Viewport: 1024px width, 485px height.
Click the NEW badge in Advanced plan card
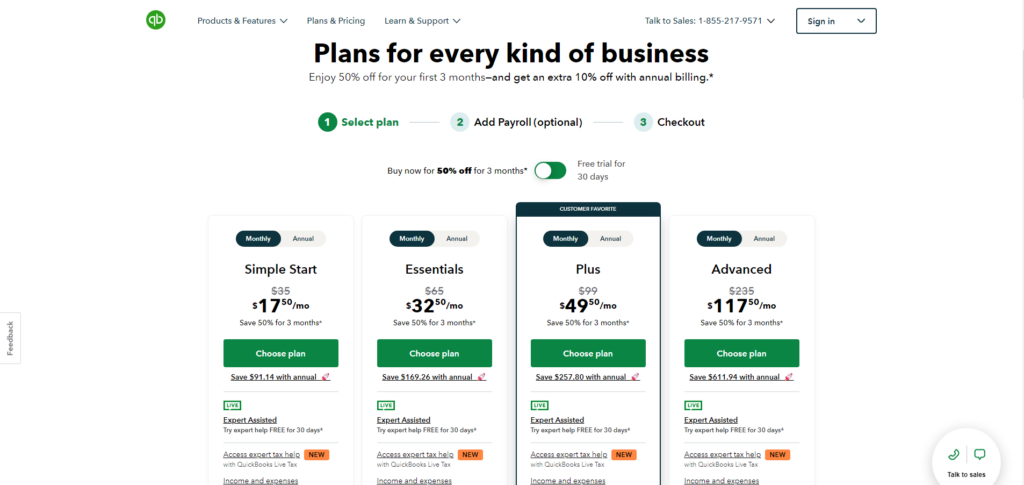coord(777,454)
